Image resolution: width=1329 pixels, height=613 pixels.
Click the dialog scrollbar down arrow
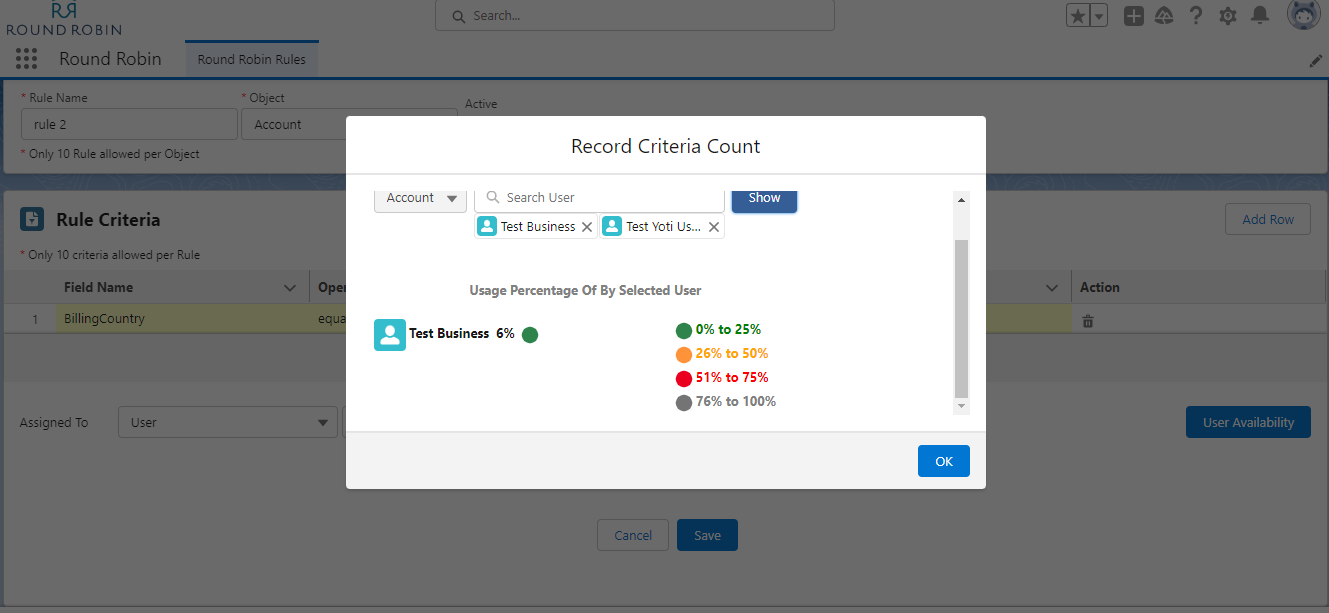(x=962, y=406)
